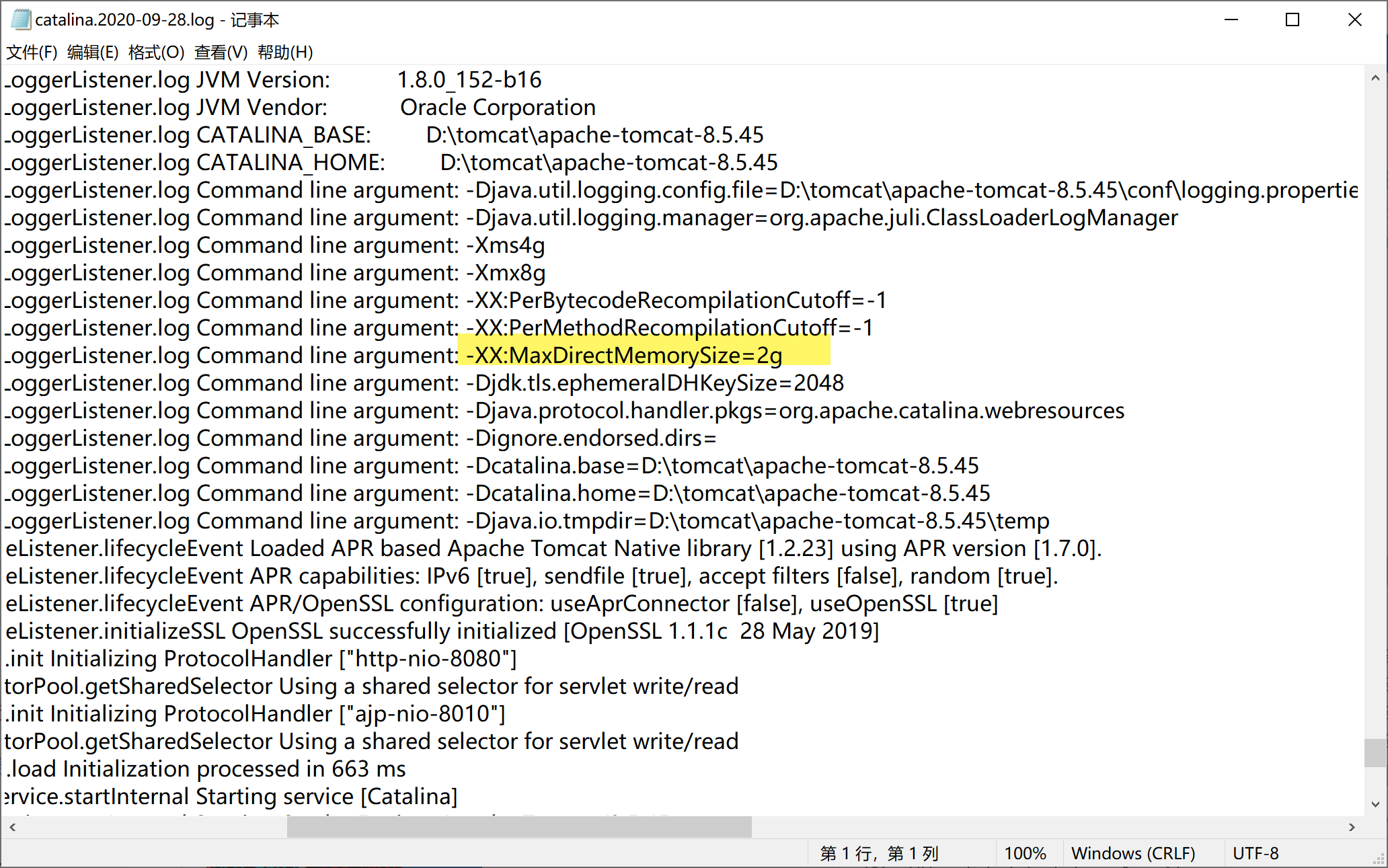Click the vertical scrollbar thumb
Image resolution: width=1388 pixels, height=868 pixels.
point(1375,752)
